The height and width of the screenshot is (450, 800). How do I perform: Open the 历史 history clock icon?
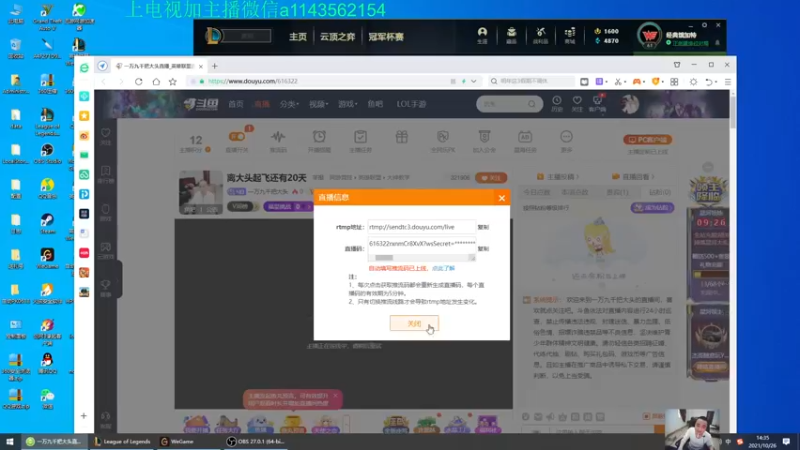(557, 104)
